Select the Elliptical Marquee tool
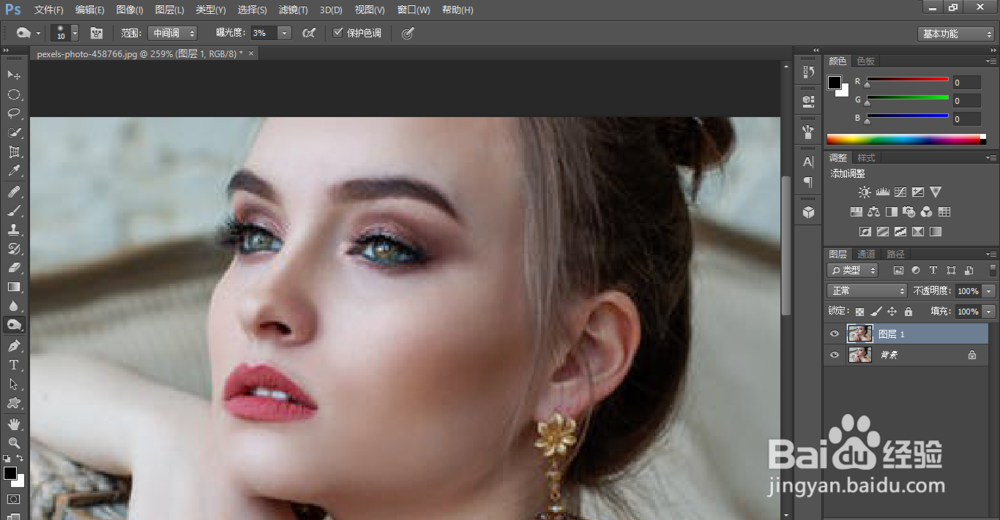The image size is (1000, 520). (13, 94)
